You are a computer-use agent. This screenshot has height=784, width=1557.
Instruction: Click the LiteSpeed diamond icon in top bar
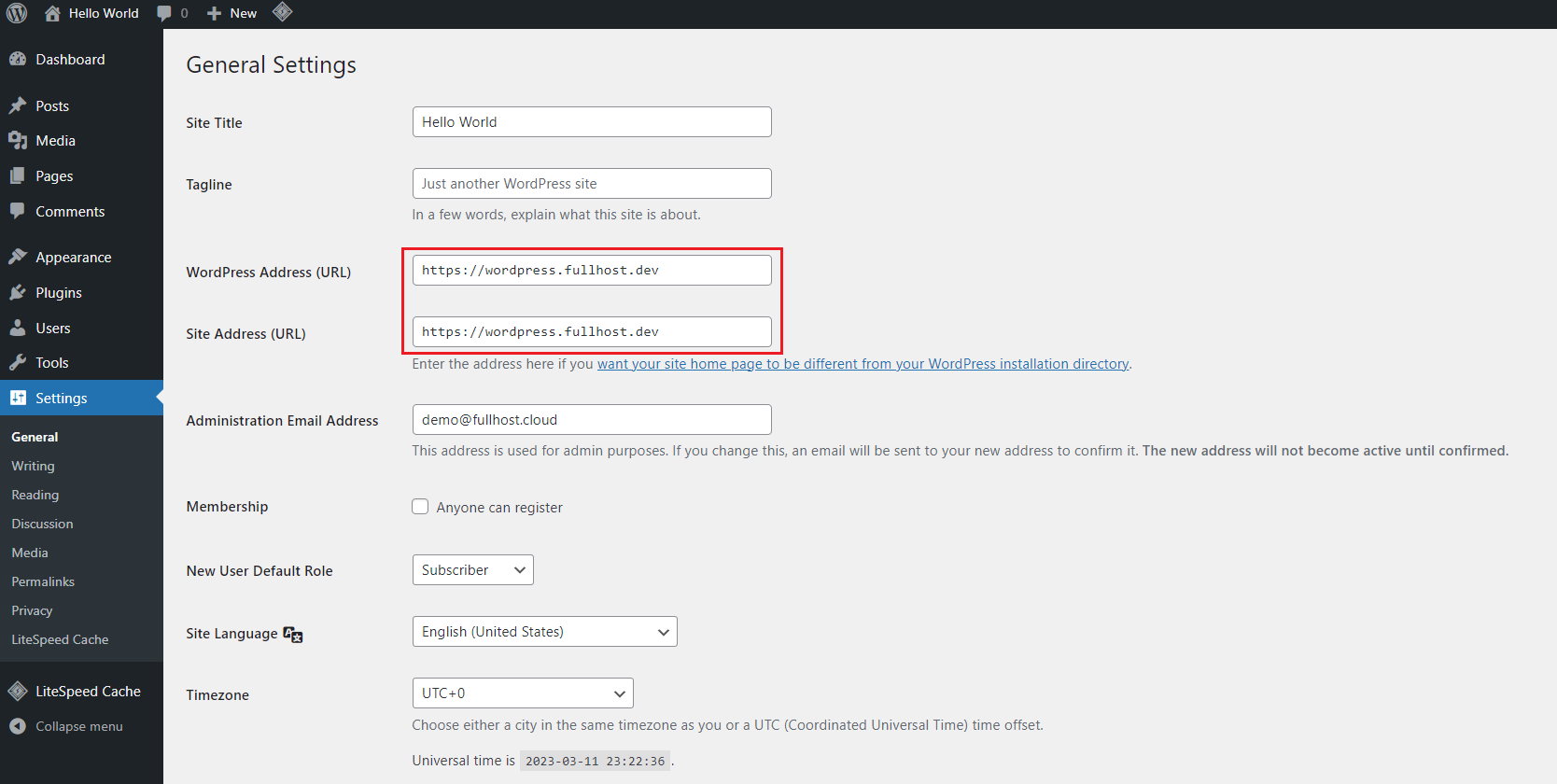pyautogui.click(x=283, y=12)
